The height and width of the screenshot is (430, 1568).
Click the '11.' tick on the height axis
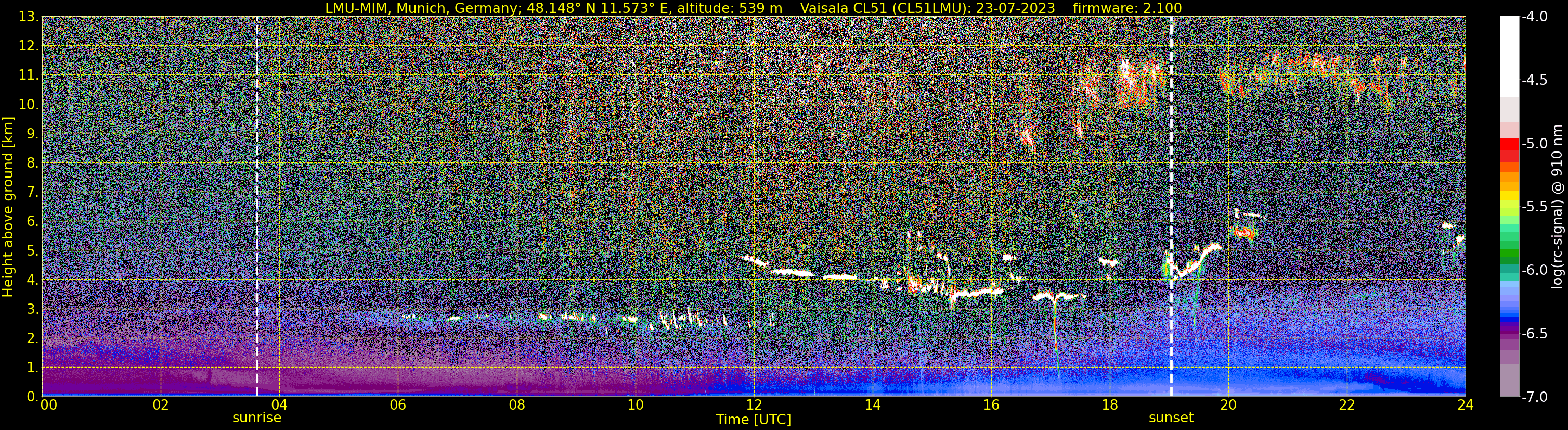[x=28, y=75]
